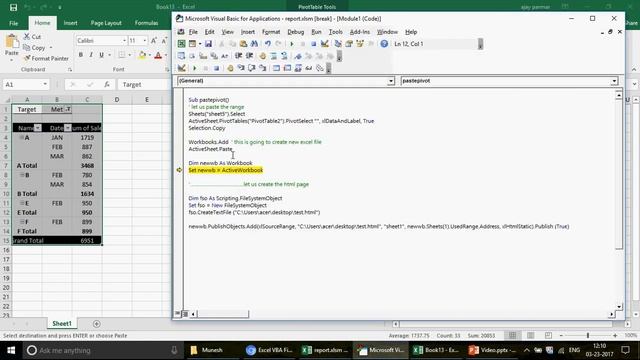The image size is (640, 360).
Task: Click the large Paste button in Excel
Action: point(11,46)
